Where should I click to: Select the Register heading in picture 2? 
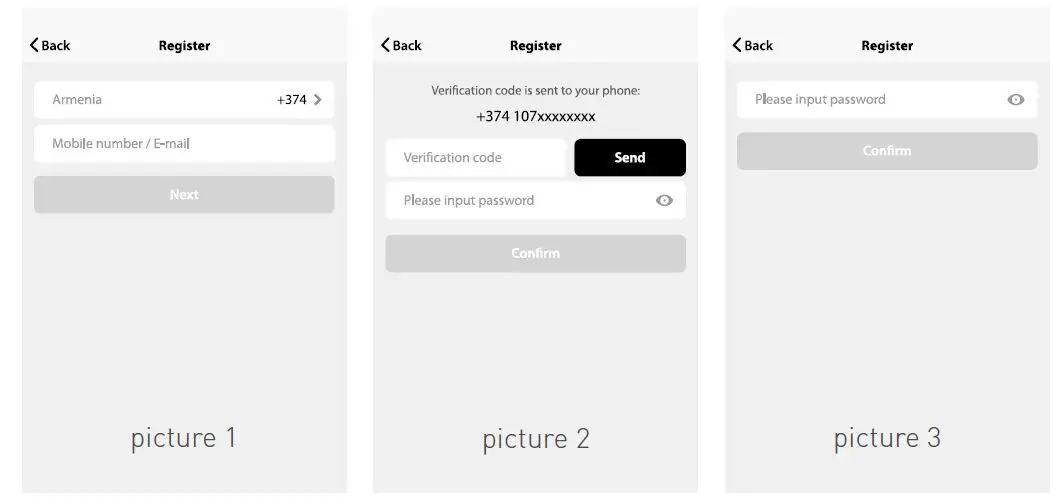(x=535, y=45)
